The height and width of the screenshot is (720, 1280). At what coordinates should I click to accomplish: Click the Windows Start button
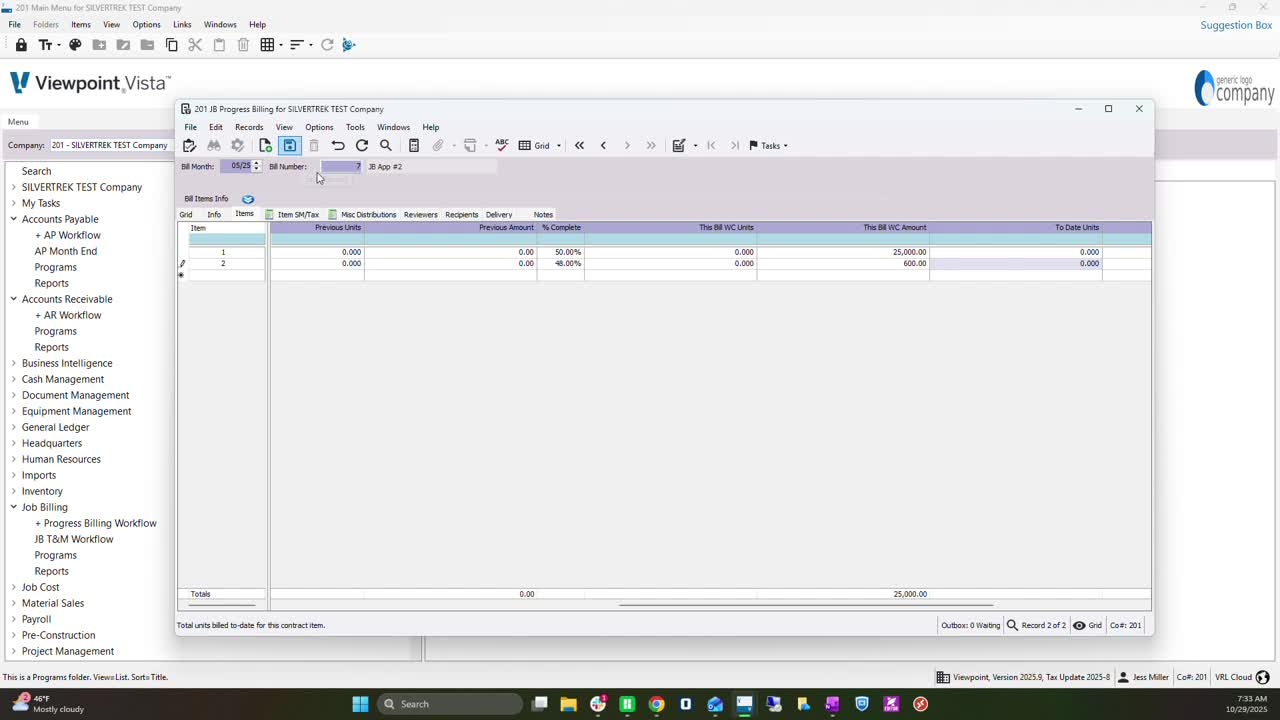(360, 704)
